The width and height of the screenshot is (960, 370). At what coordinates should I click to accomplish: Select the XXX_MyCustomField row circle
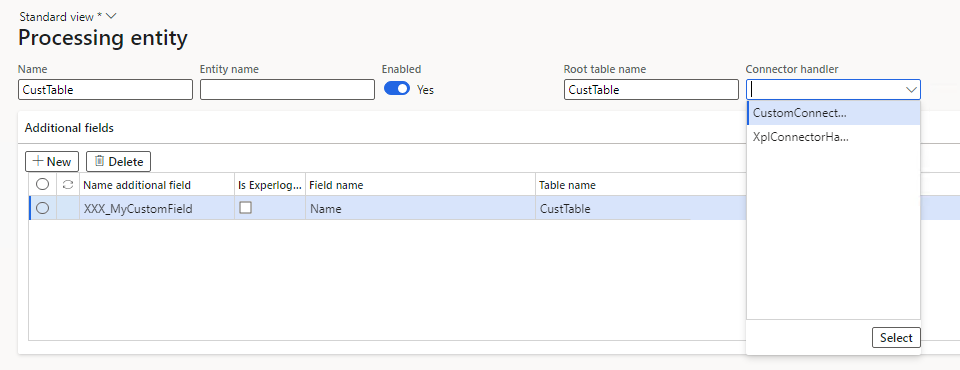[42, 208]
